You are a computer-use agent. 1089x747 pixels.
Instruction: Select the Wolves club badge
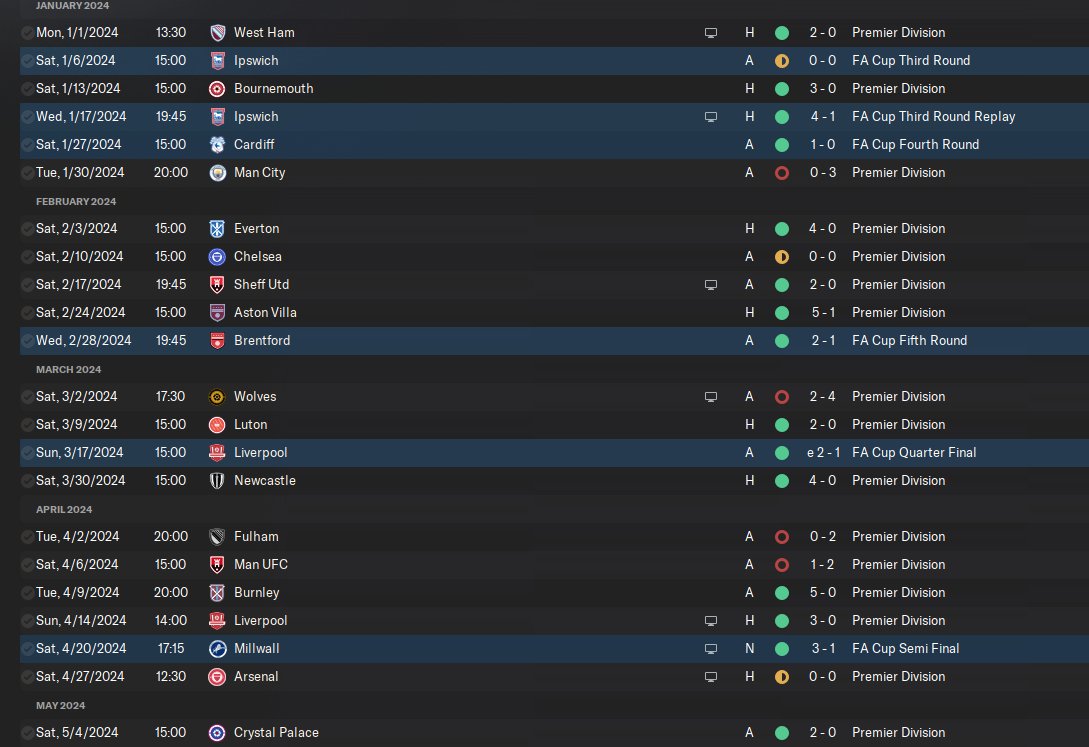(x=217, y=397)
